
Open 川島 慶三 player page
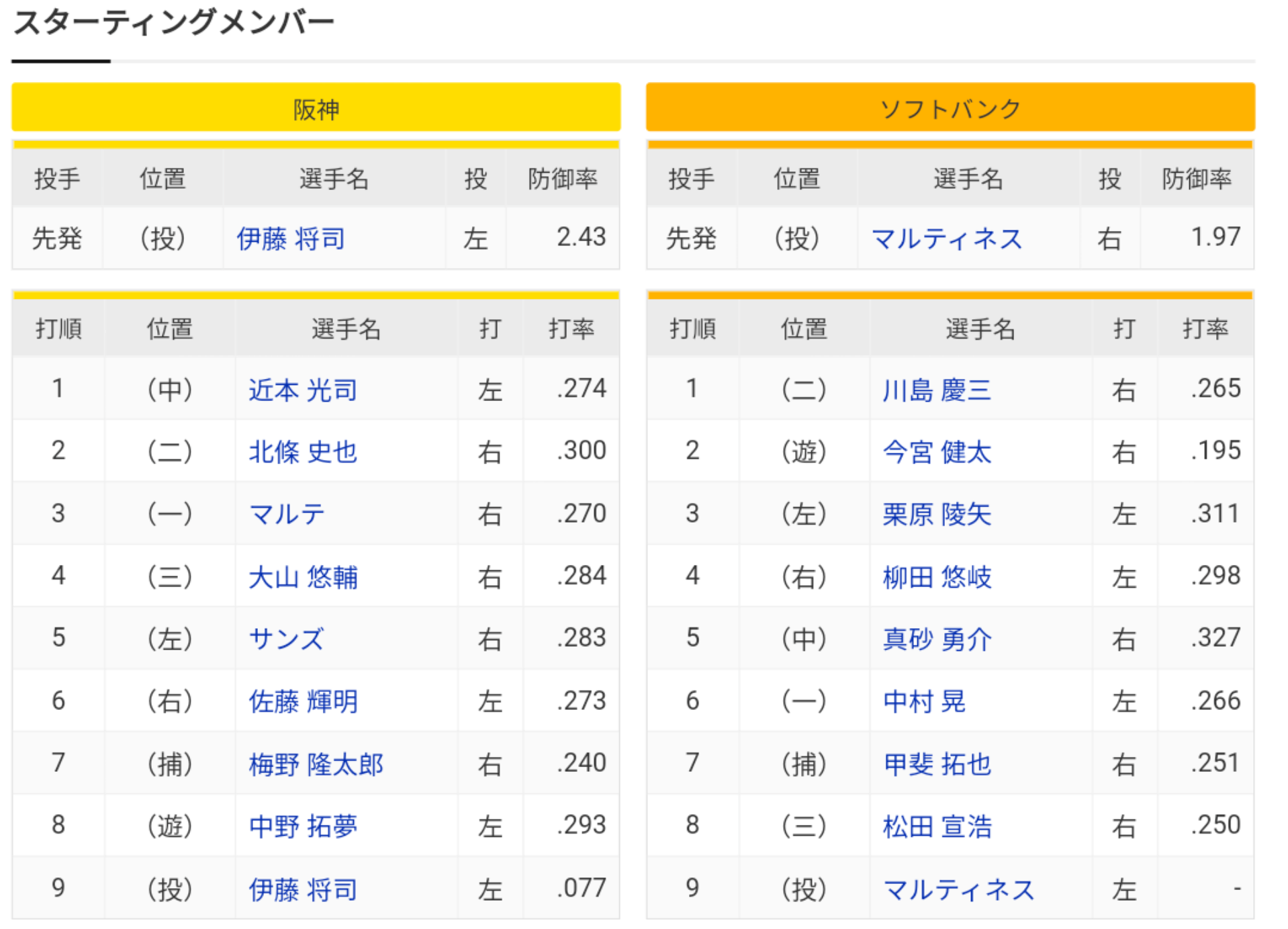tap(937, 390)
